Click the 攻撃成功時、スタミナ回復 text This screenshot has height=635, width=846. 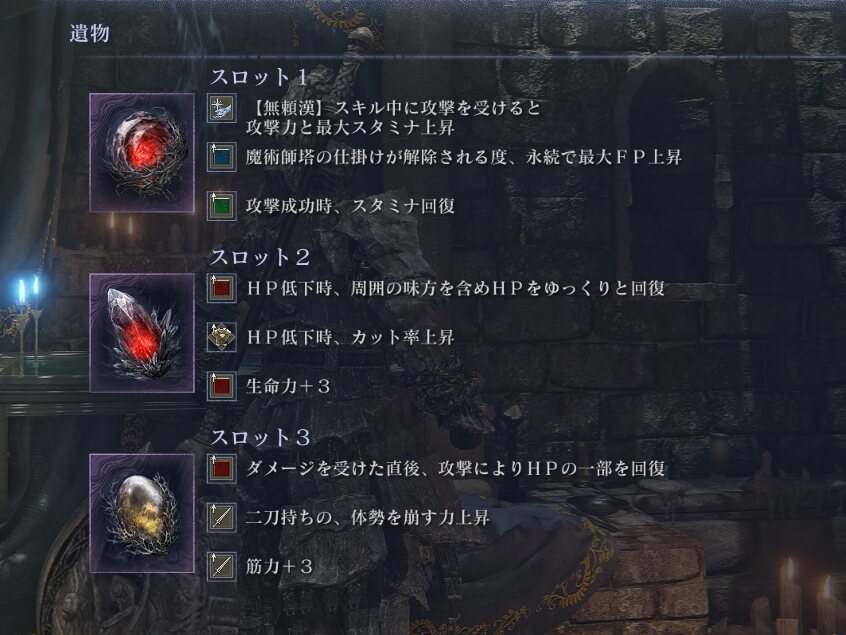point(350,206)
